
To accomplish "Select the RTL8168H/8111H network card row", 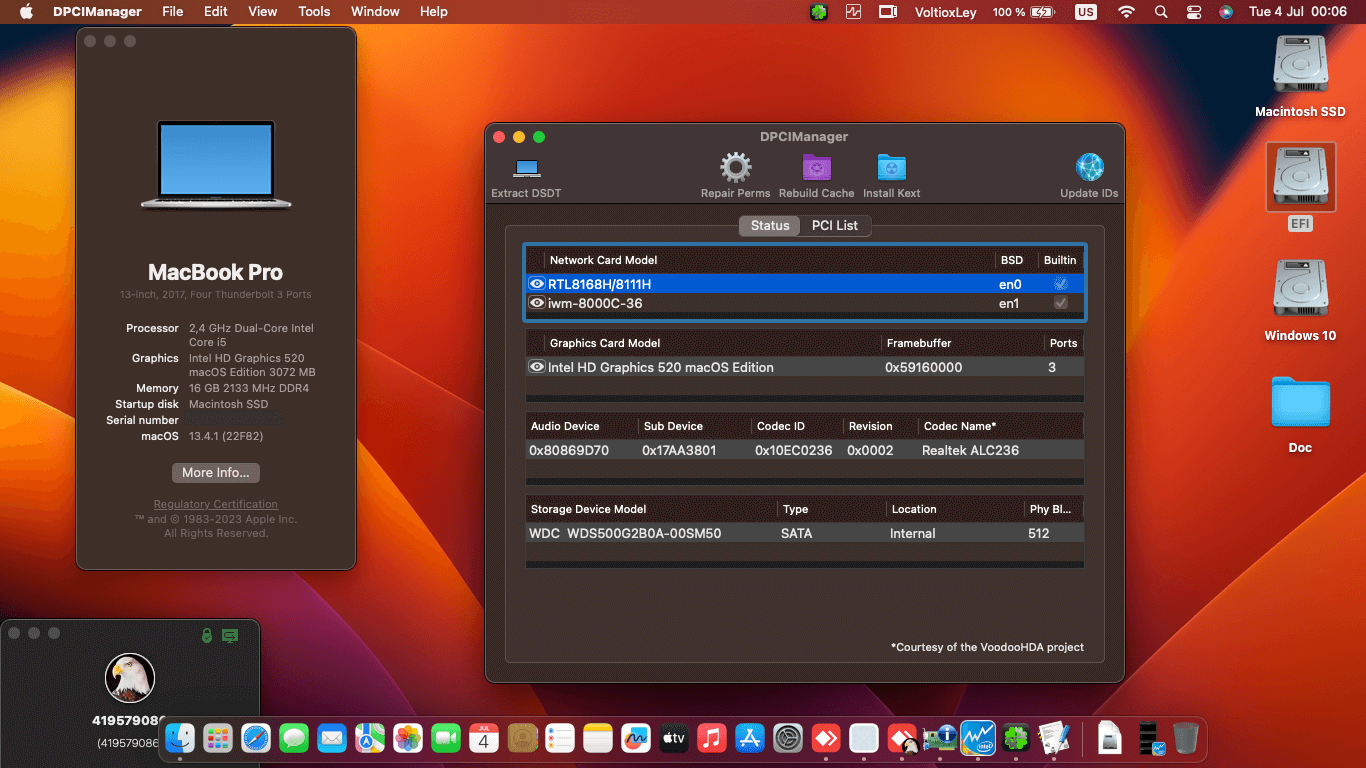I will coord(805,284).
